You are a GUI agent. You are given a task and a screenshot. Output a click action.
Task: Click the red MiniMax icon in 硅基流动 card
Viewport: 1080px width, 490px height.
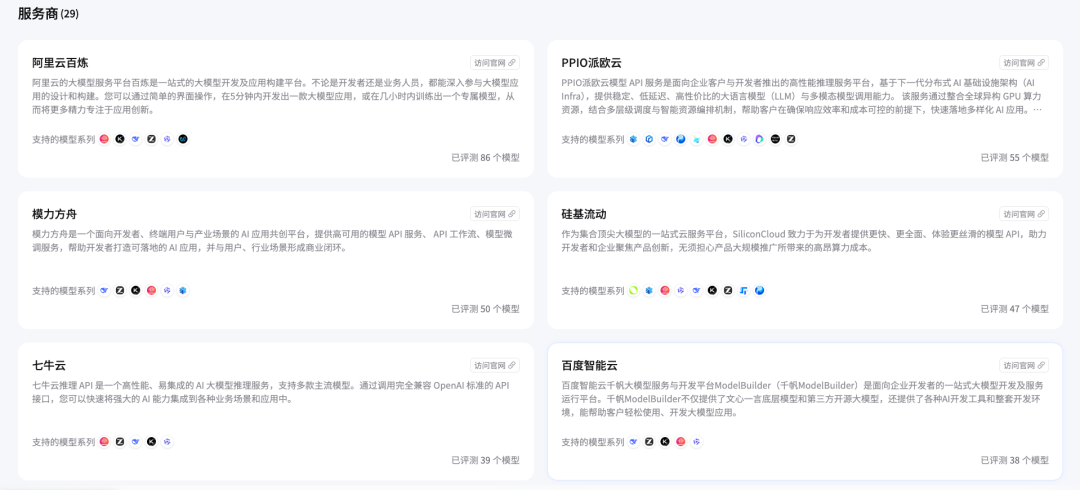click(665, 291)
